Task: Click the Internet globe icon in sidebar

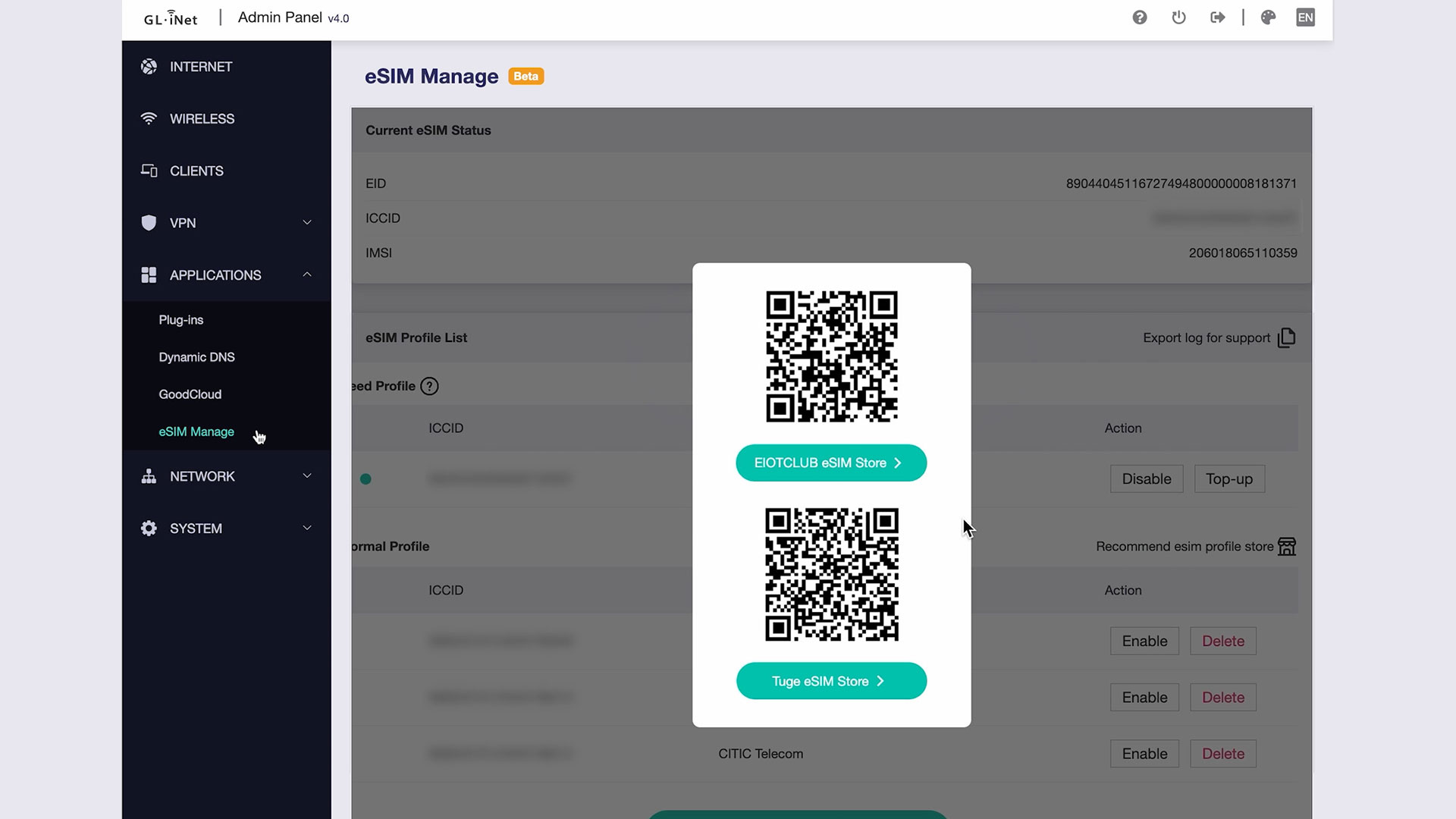Action: [149, 67]
